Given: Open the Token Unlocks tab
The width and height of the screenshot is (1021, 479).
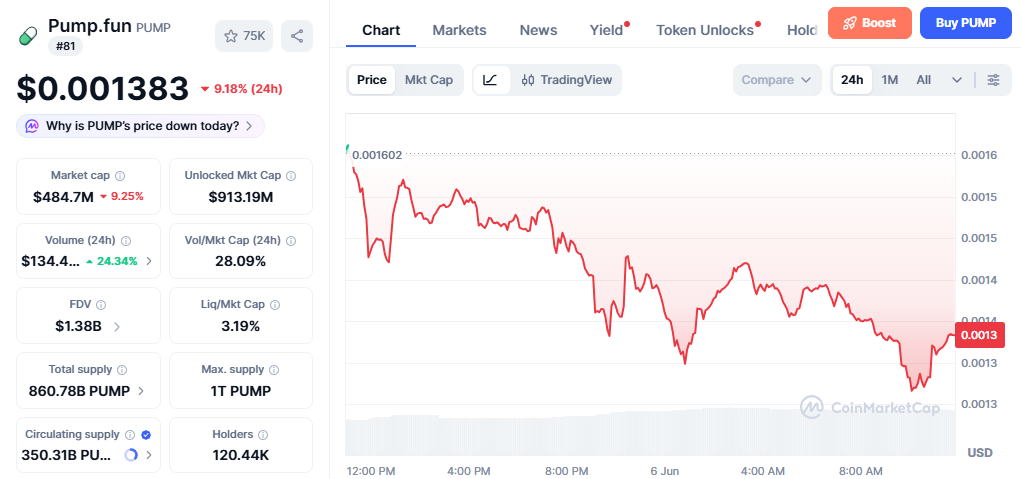Looking at the screenshot, I should click(705, 30).
